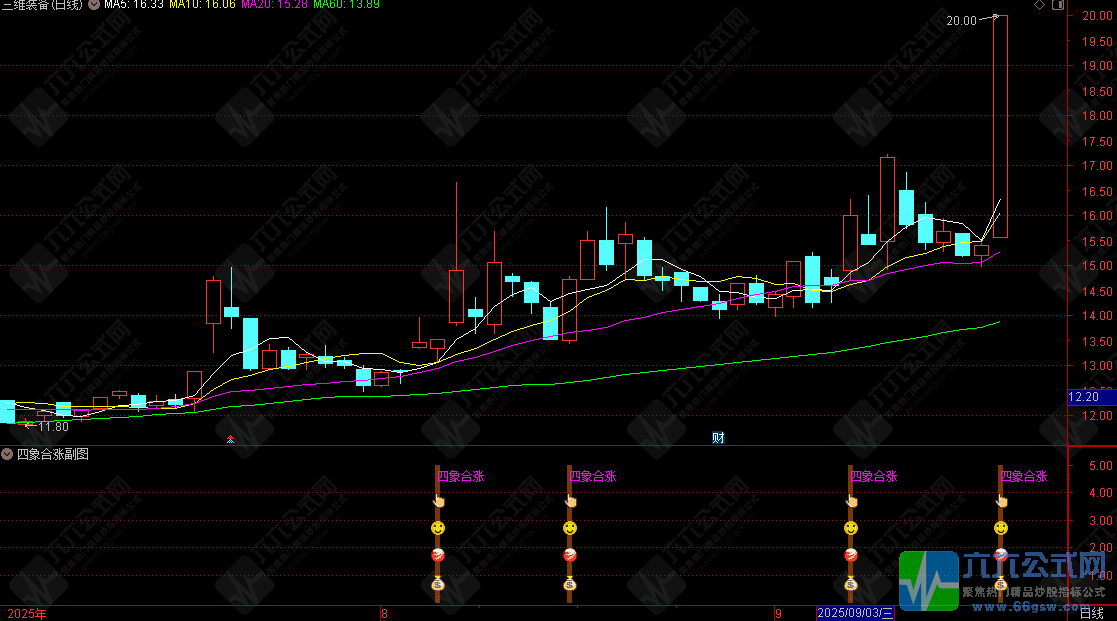Click the 财 financial marker icon
This screenshot has height=621, width=1117.
(718, 438)
